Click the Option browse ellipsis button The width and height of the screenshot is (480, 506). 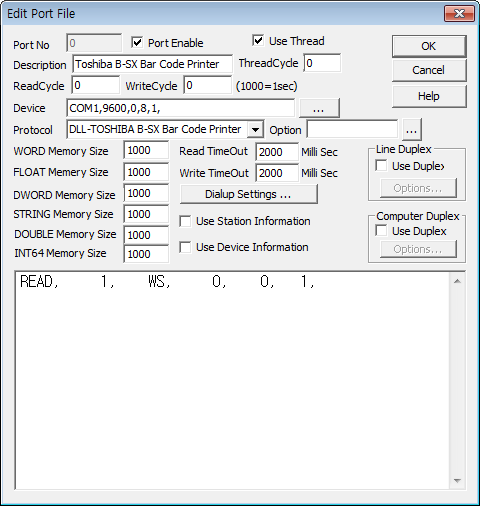412,130
